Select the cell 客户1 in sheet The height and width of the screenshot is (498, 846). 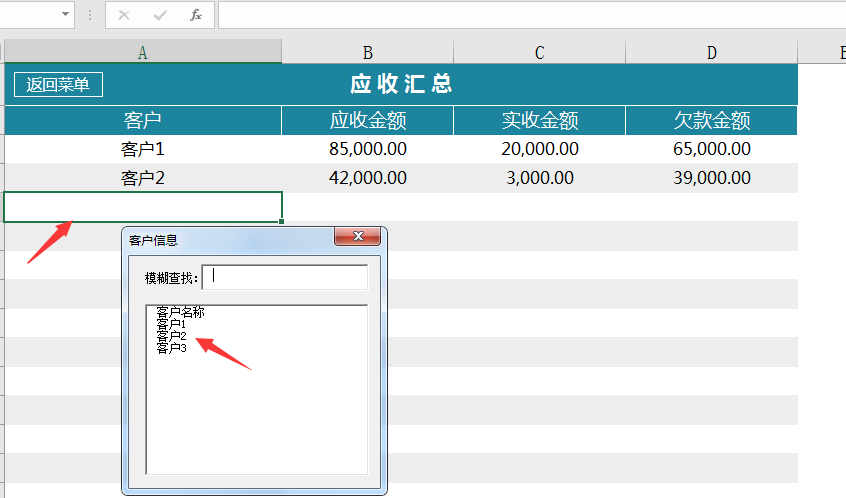(x=143, y=149)
